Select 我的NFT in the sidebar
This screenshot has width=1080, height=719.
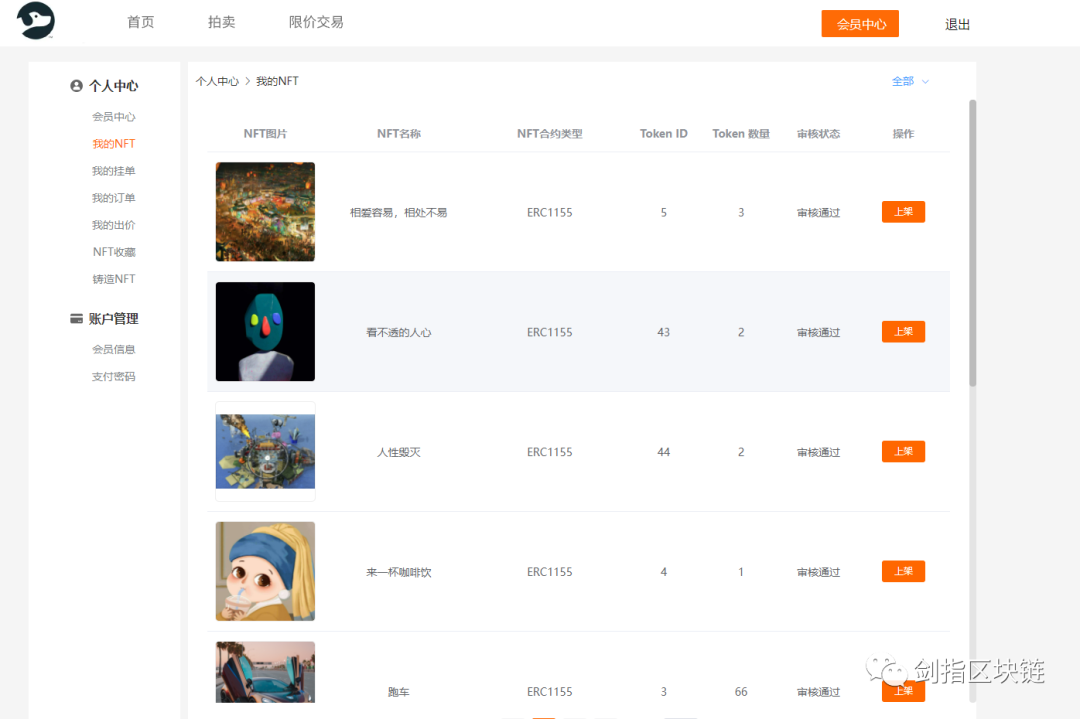pos(114,143)
